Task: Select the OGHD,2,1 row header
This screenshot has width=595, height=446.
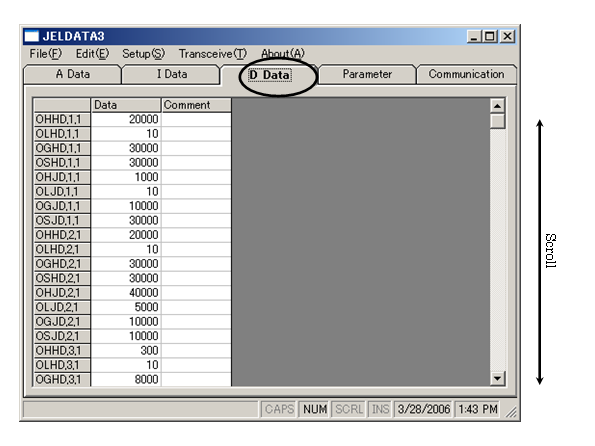Action: [x=62, y=263]
